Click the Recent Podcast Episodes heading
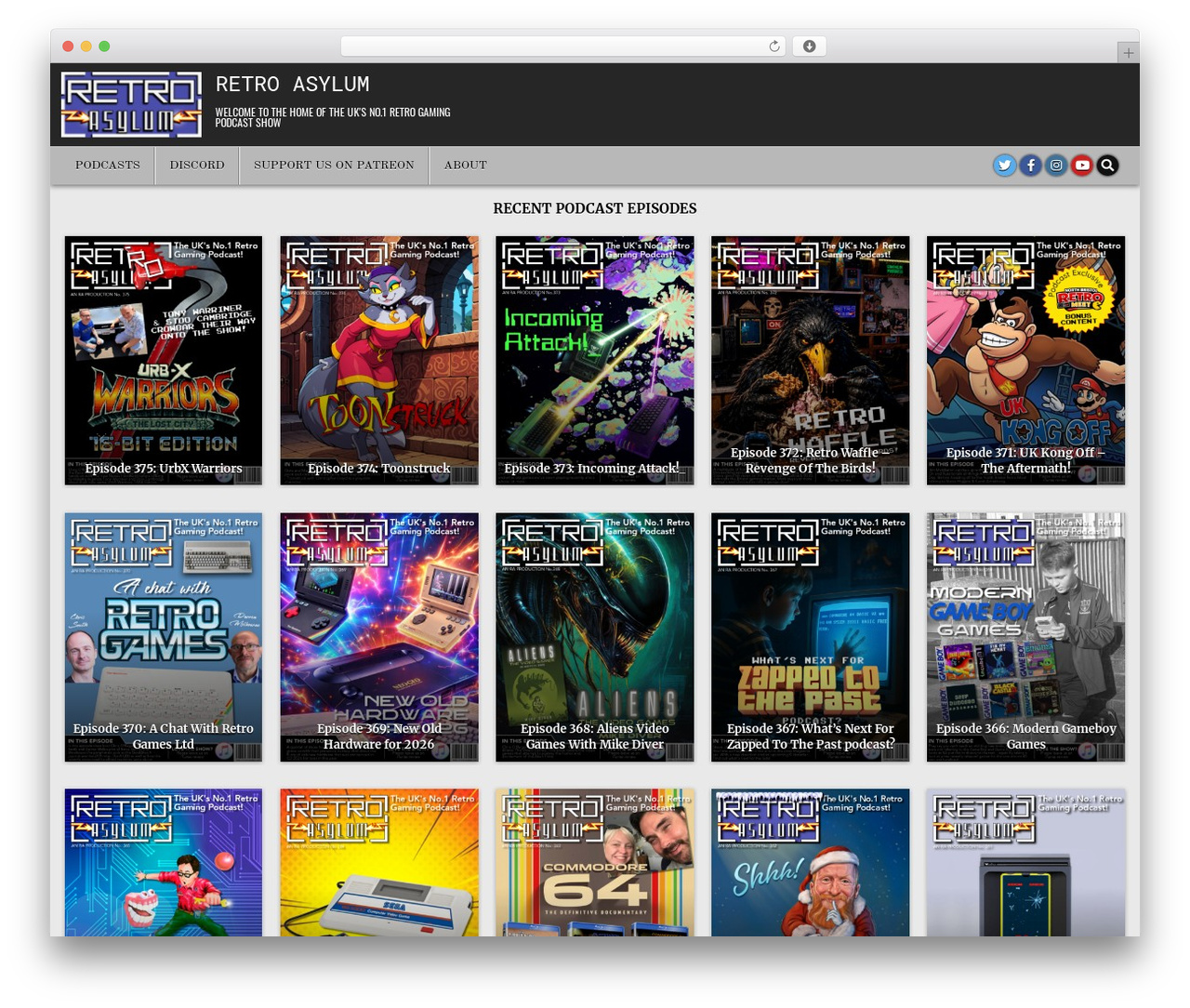Image resolution: width=1190 pixels, height=1008 pixels. point(595,208)
